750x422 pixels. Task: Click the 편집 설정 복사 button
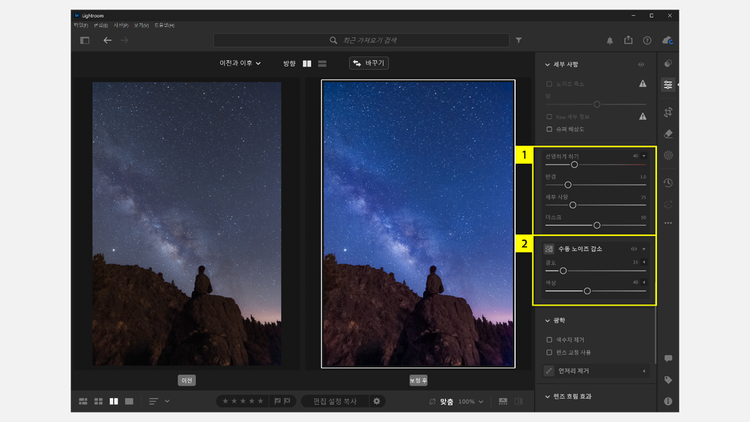tap(335, 401)
